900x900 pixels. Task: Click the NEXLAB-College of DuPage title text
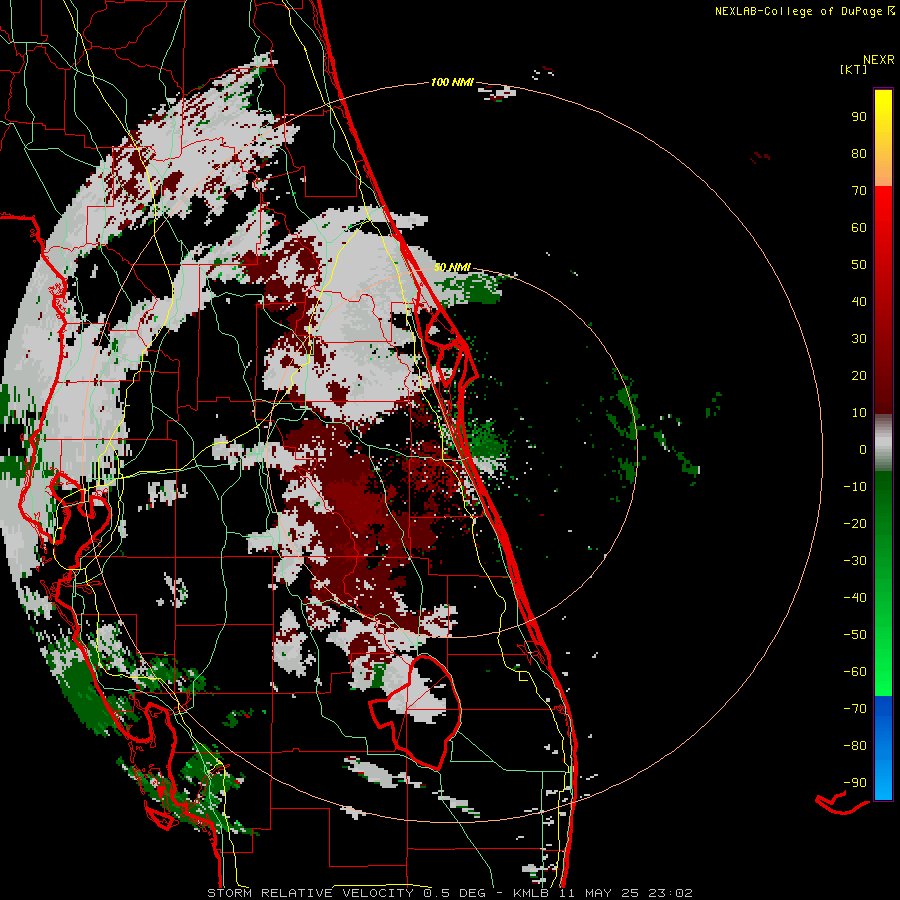pyautogui.click(x=798, y=11)
